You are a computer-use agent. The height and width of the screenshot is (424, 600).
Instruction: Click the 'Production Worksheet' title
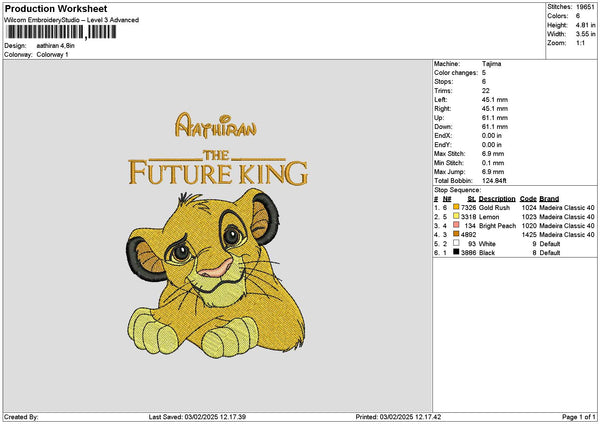pos(56,8)
